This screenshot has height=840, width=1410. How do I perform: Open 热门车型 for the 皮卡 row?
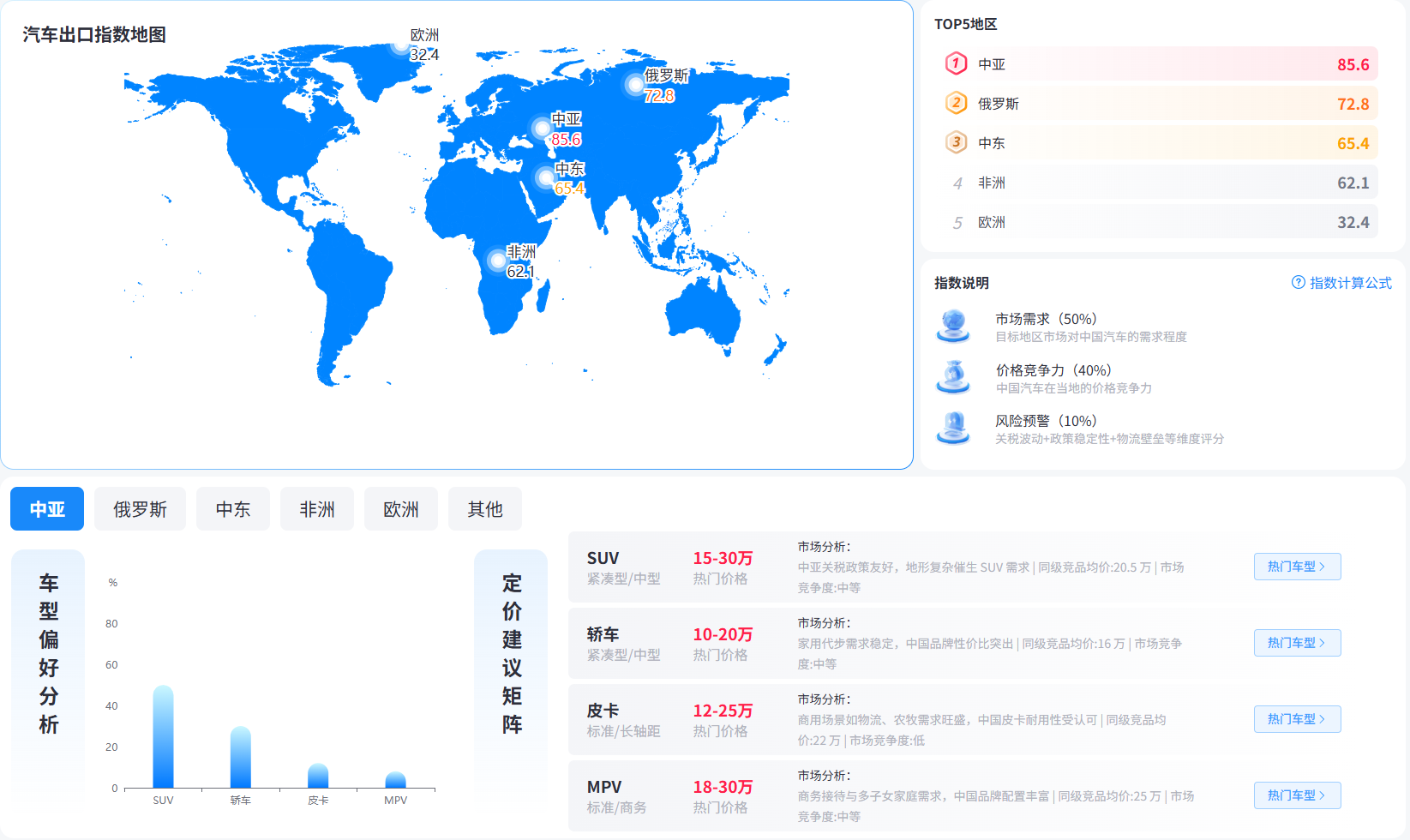(x=1296, y=719)
